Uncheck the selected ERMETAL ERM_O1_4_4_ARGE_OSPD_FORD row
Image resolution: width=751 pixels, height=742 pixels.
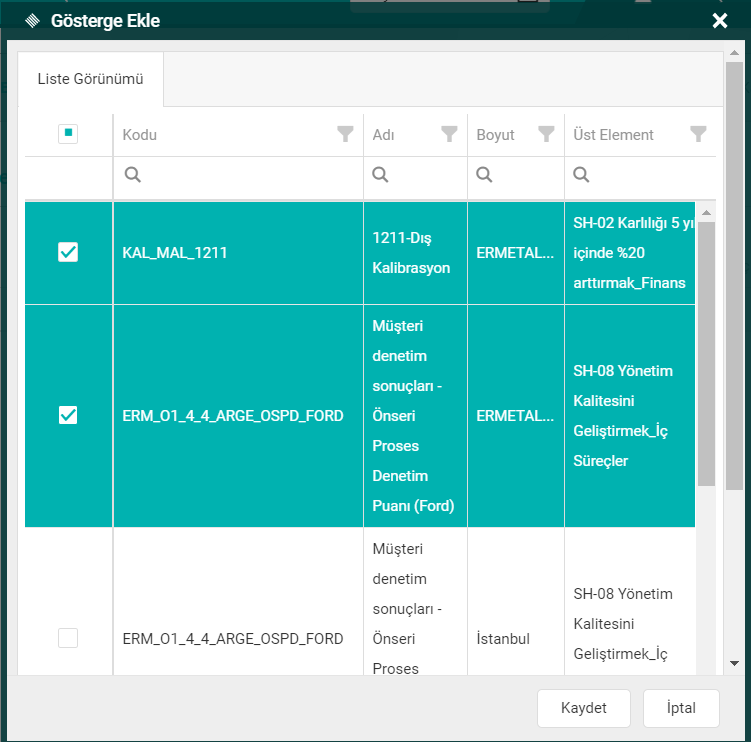point(68,415)
